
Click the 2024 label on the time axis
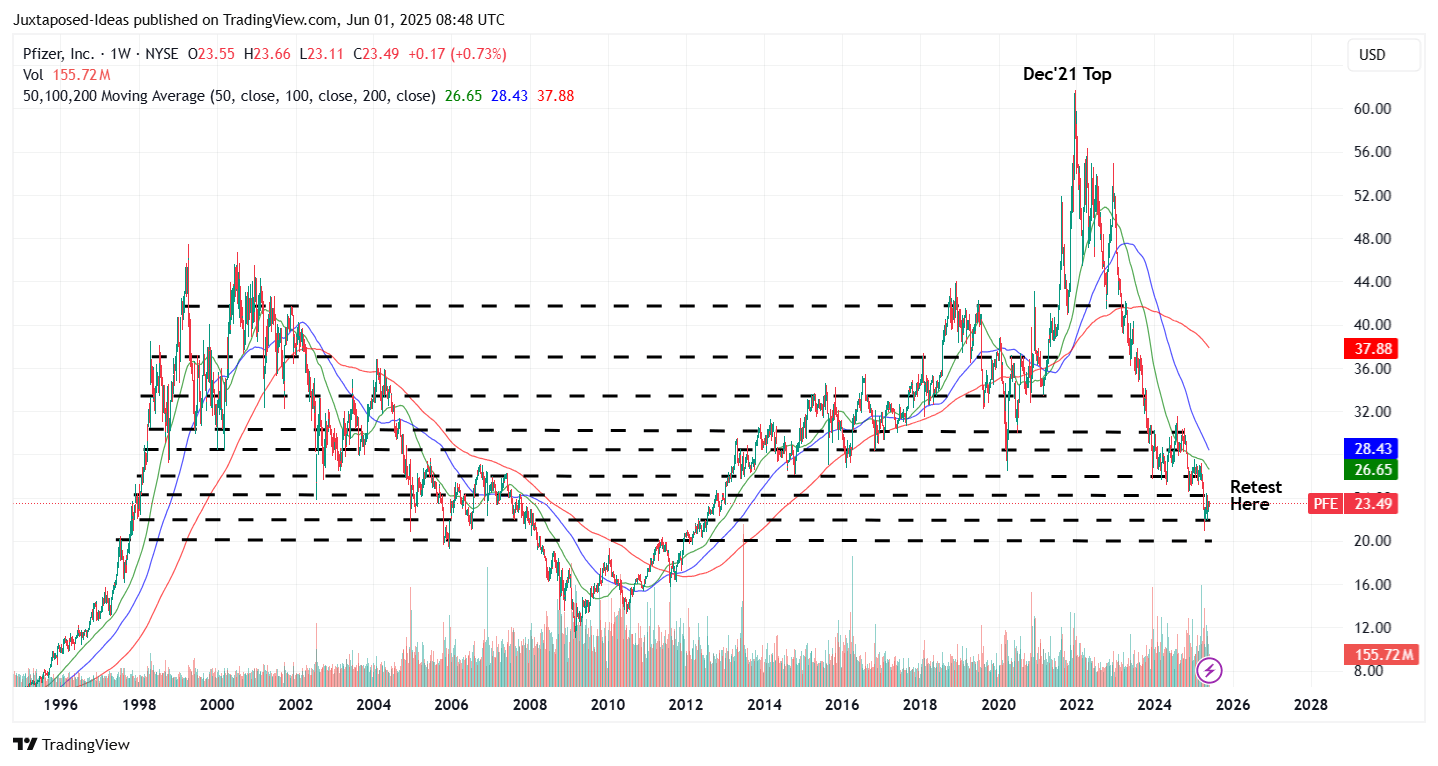[1155, 705]
